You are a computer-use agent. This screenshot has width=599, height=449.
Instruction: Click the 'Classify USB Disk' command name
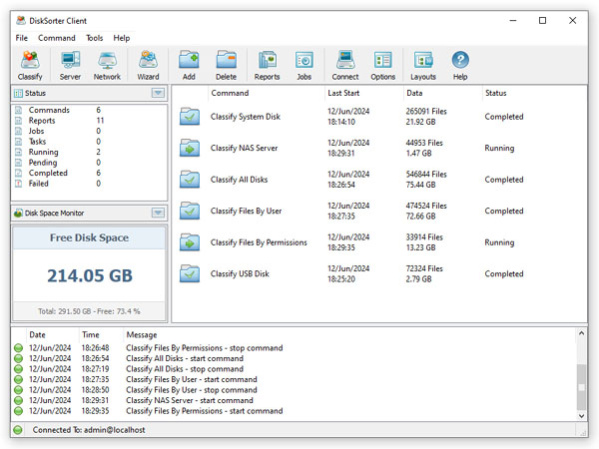click(240, 274)
